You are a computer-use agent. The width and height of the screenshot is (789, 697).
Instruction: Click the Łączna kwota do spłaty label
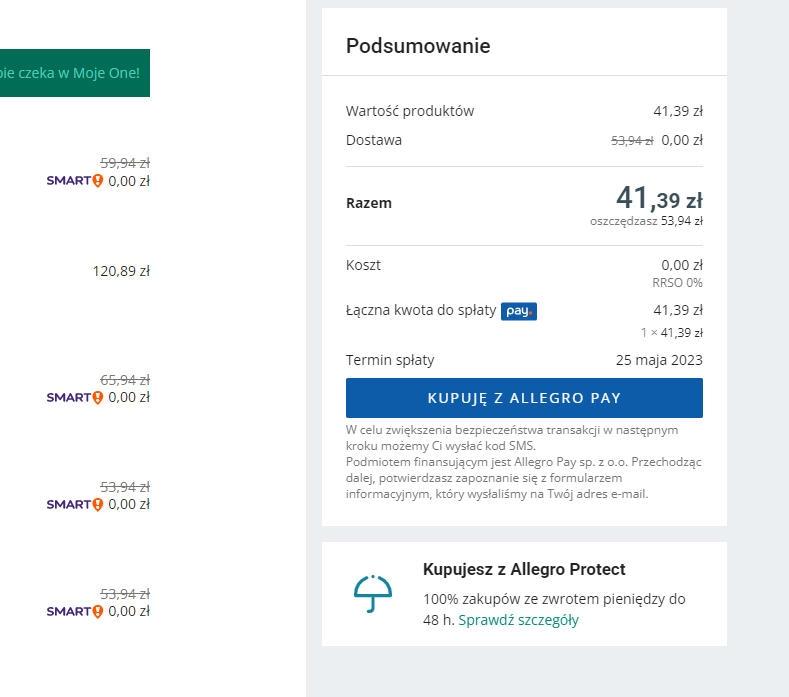tap(421, 310)
